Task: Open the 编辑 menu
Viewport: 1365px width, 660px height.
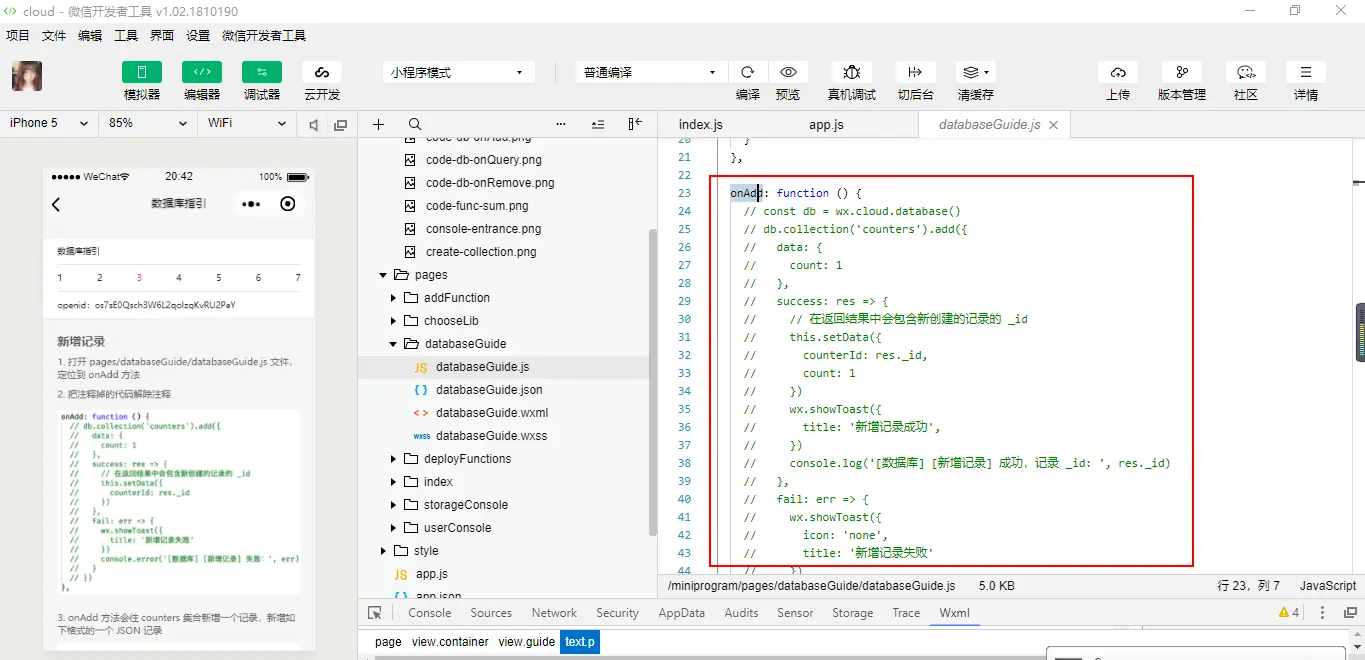Action: (x=90, y=35)
